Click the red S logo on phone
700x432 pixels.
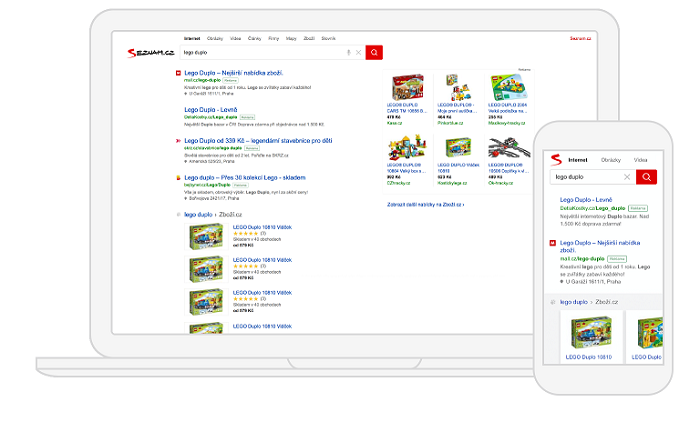[556, 159]
